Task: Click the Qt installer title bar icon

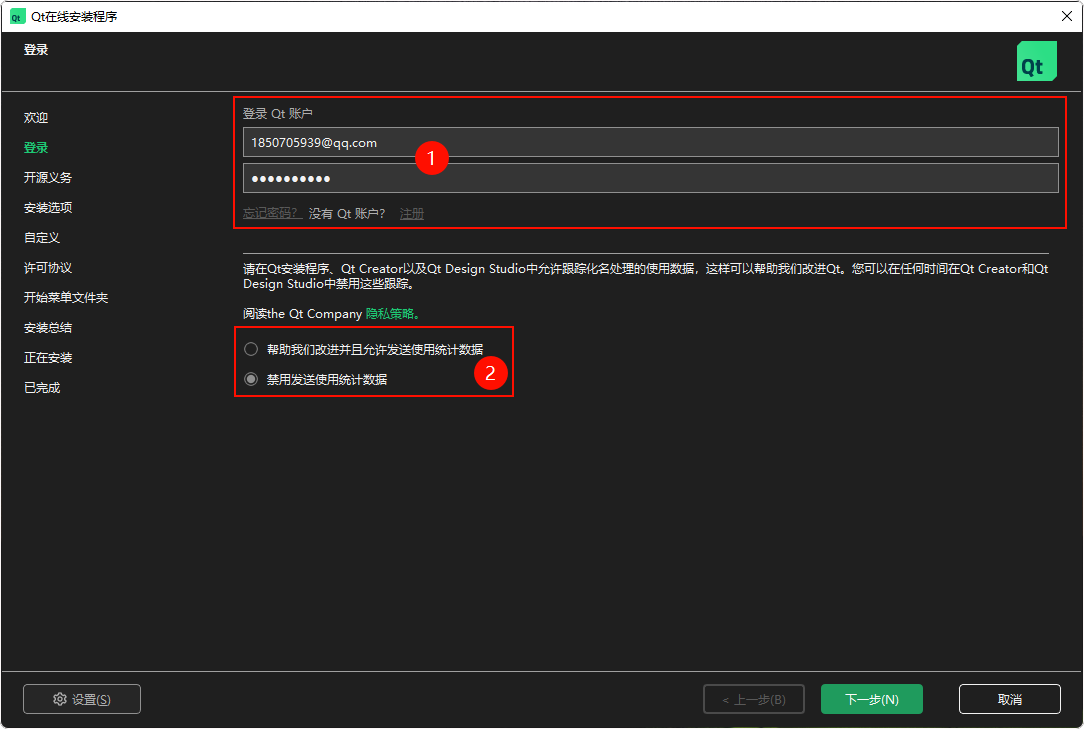Action: (x=17, y=17)
